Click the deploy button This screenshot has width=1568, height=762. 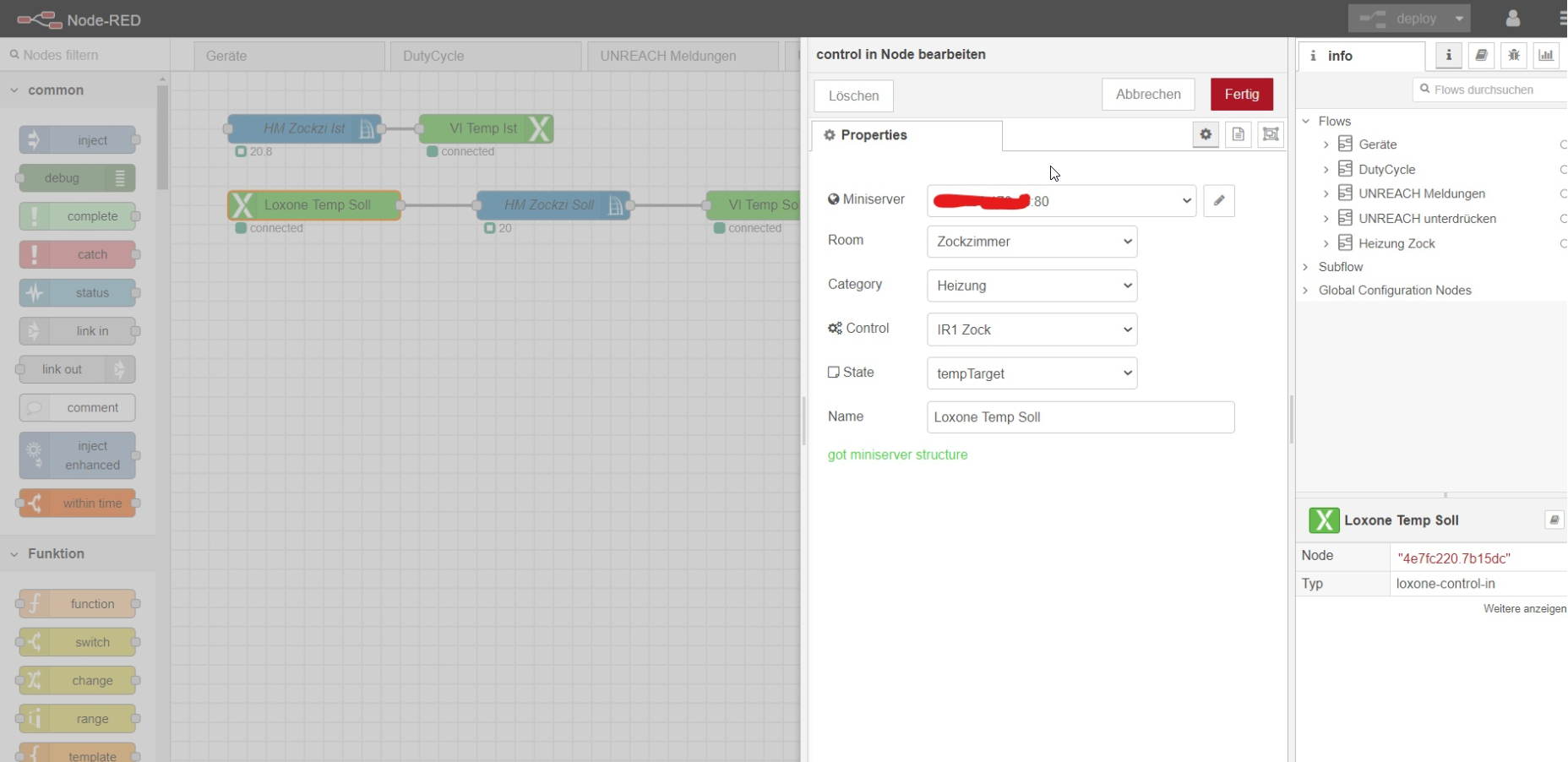pyautogui.click(x=1399, y=19)
